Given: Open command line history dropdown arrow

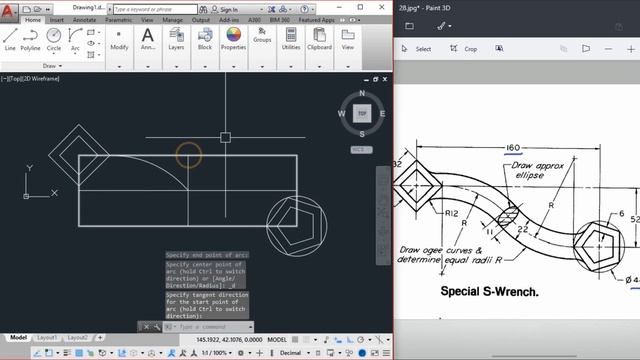Looking at the screenshot, I should (250, 327).
